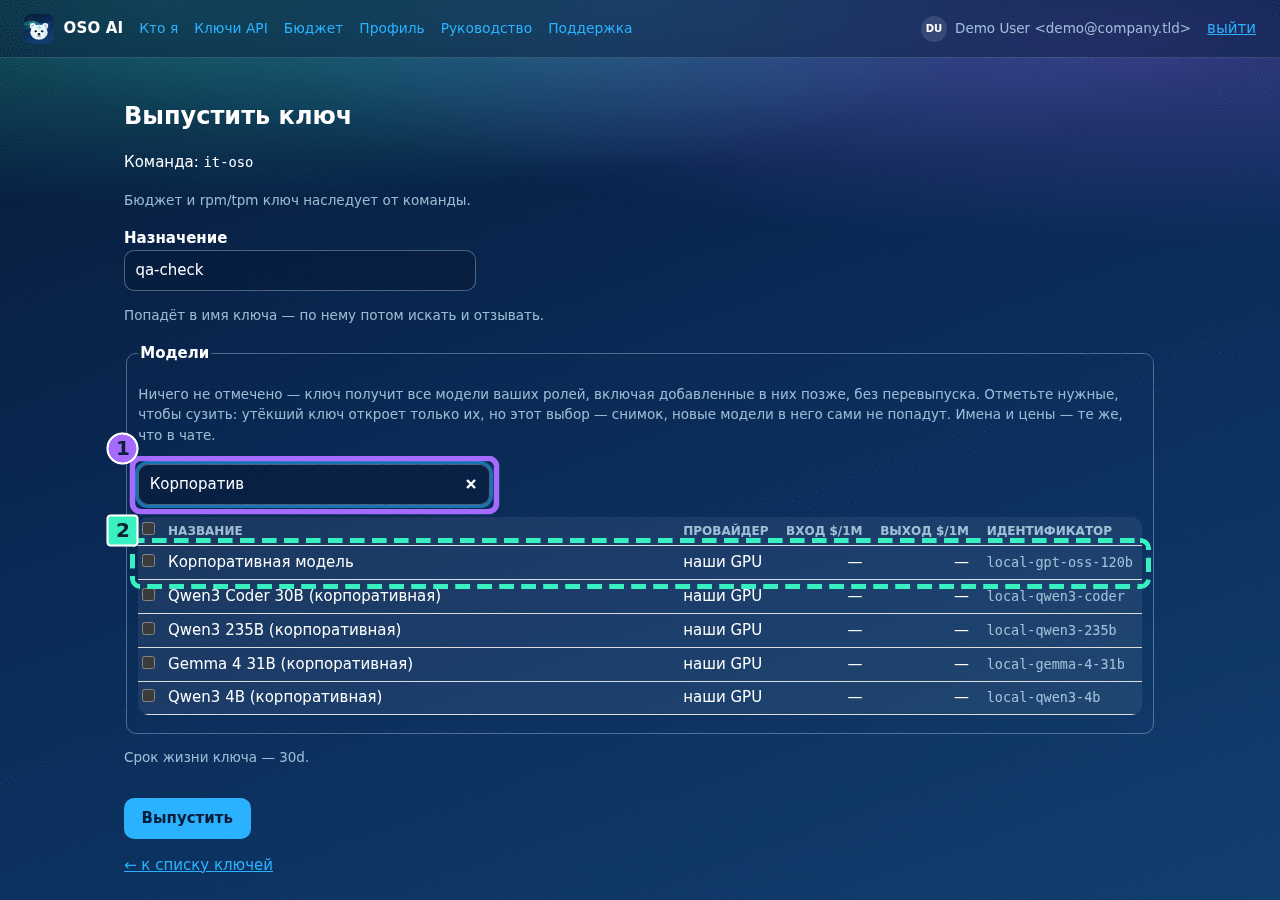This screenshot has width=1280, height=900.
Task: Click the Выпустить button
Action: [x=187, y=818]
